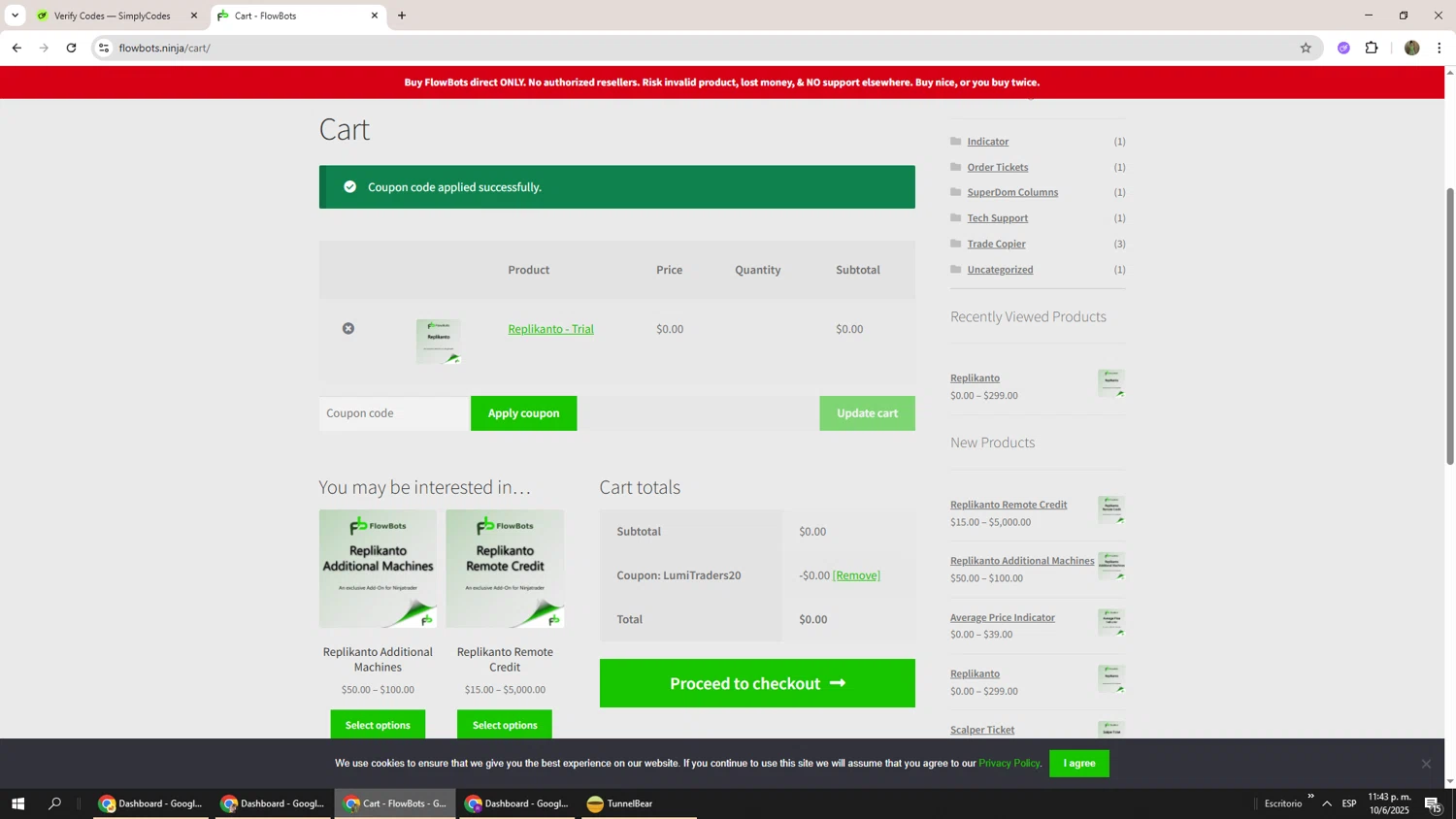This screenshot has height=819, width=1456.
Task: Open Replikanto Remote Credit in New Products
Action: coord(1009,505)
